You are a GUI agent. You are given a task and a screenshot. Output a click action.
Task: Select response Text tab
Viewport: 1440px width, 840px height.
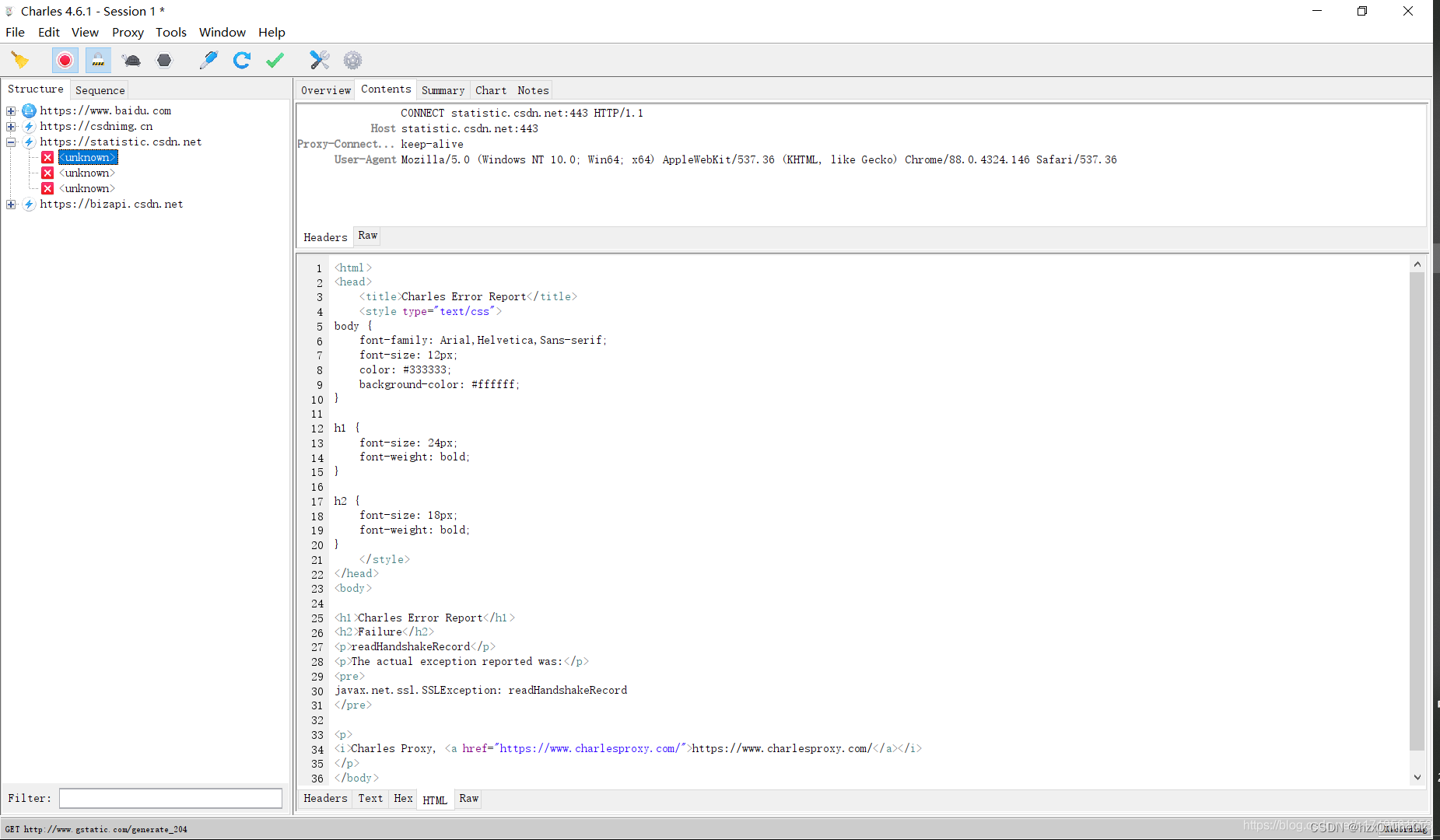pos(370,798)
